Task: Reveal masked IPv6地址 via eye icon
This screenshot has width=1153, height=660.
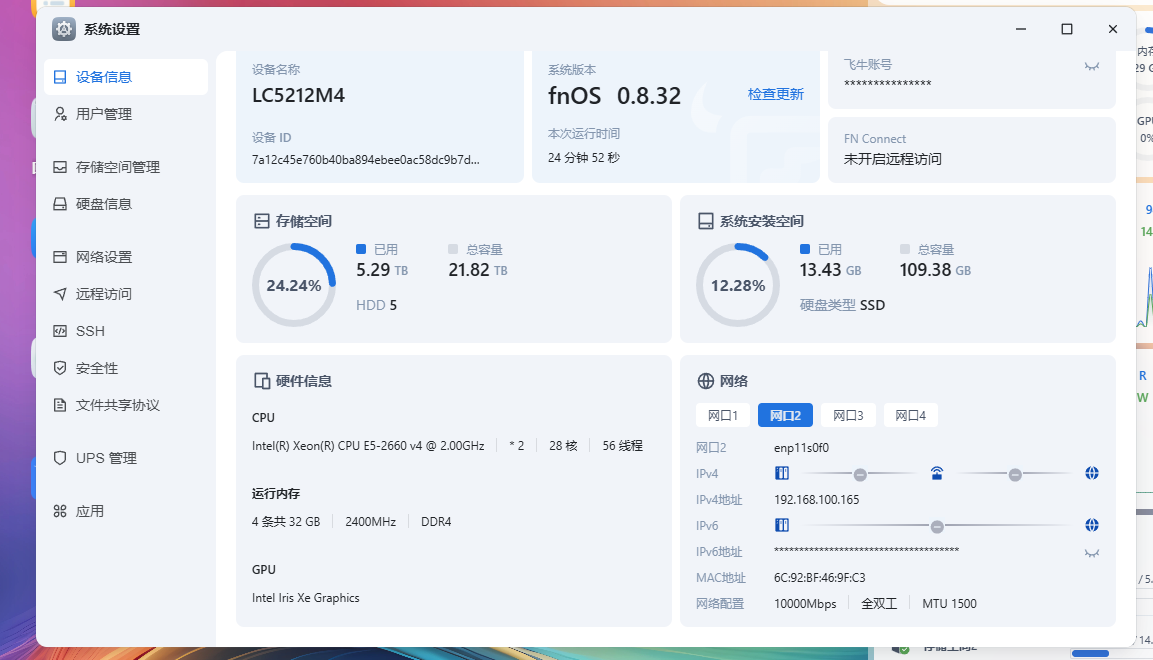Action: 1092,552
